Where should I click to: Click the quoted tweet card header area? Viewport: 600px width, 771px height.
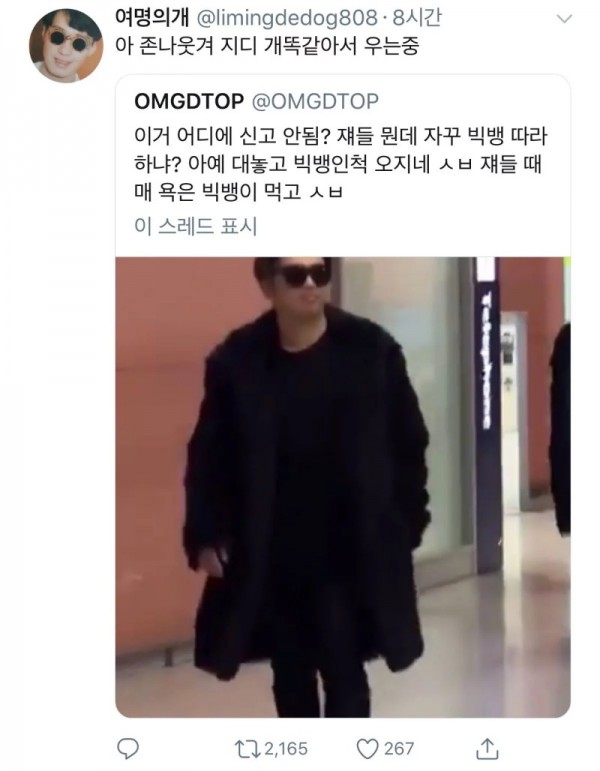coord(343,101)
